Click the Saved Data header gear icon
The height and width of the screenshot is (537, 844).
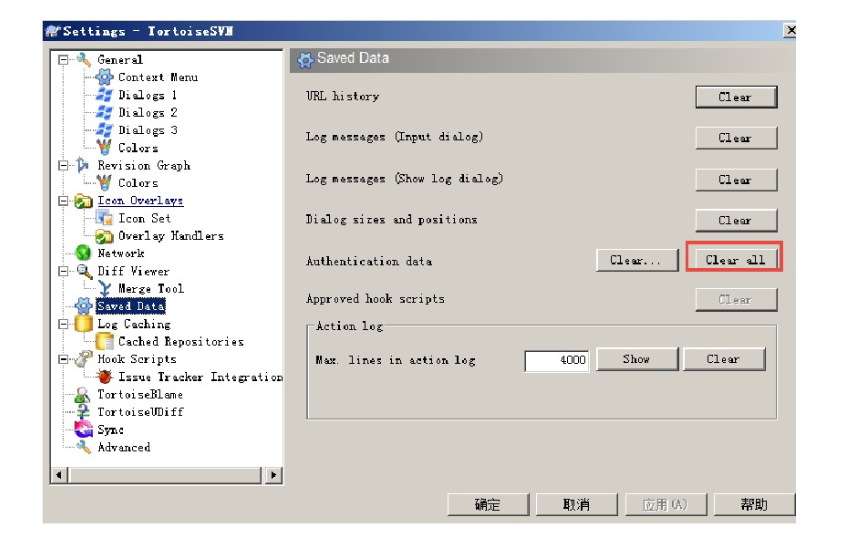pyautogui.click(x=305, y=60)
